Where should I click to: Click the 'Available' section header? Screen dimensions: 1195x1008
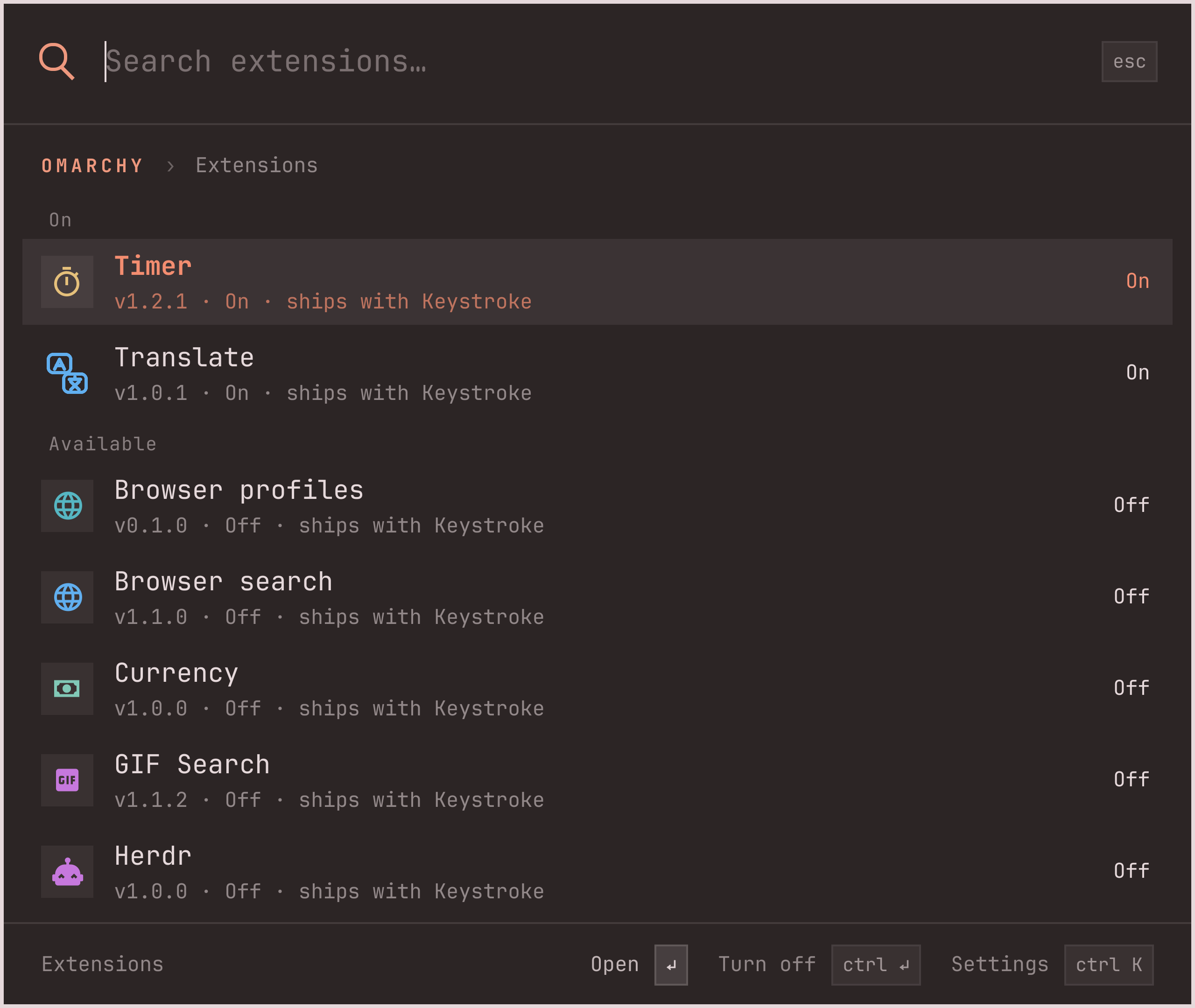103,444
